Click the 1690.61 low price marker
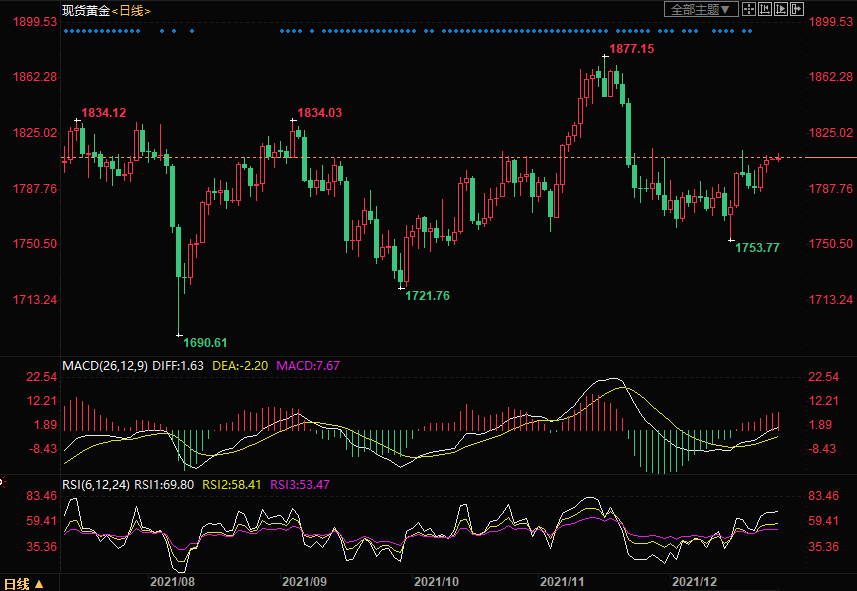 pos(205,342)
